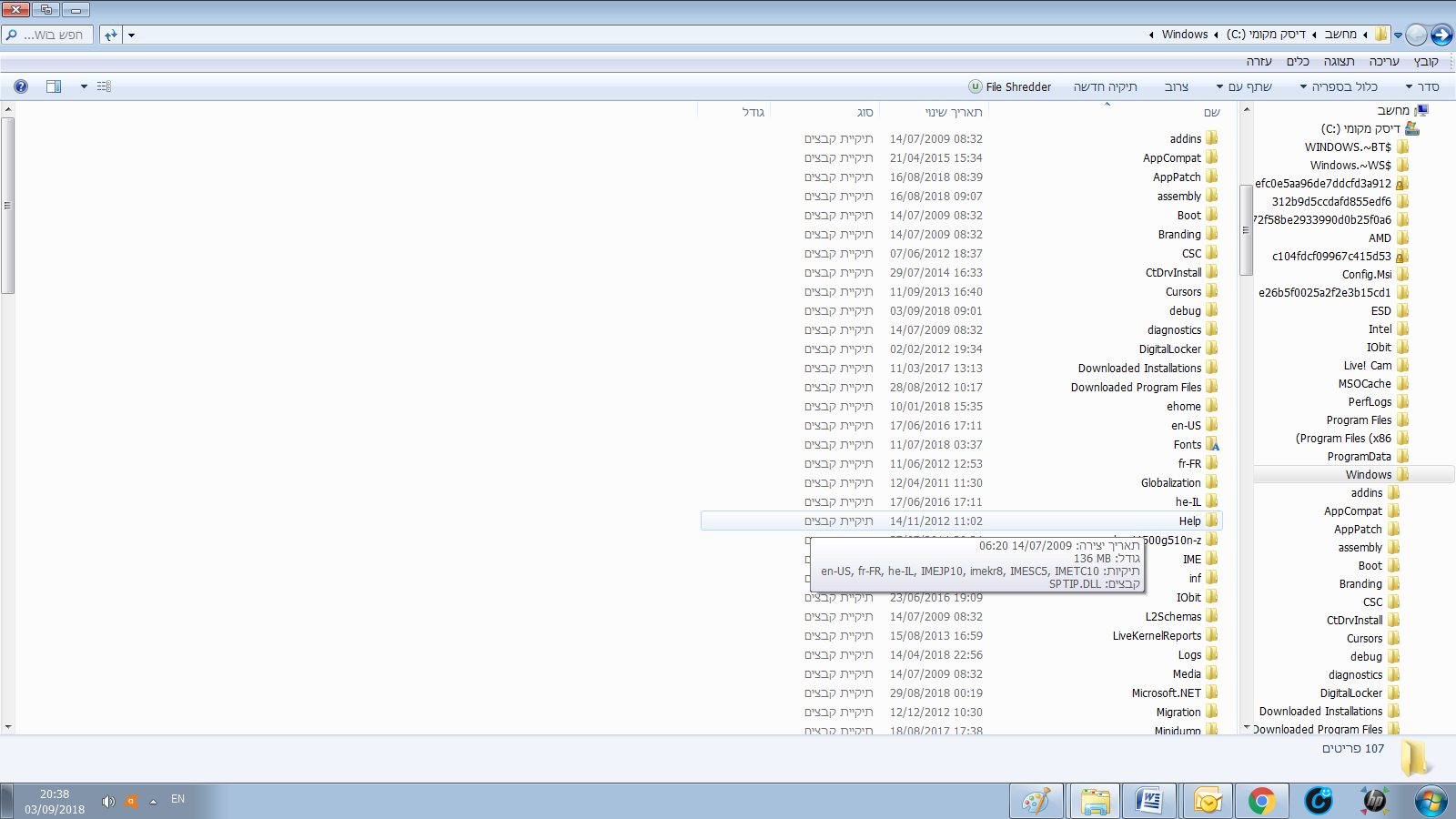1456x819 pixels.
Task: Open address bar history dropdown arrow
Action: coord(131,35)
